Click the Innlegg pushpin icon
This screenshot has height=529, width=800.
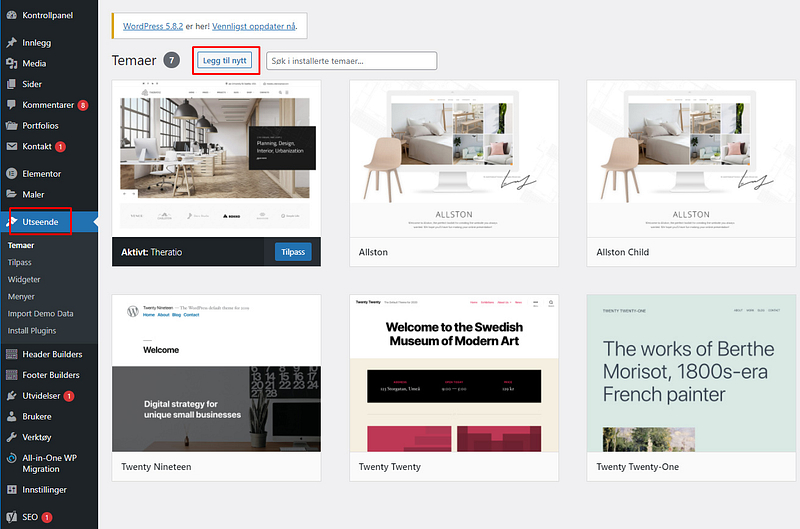pyautogui.click(x=12, y=42)
